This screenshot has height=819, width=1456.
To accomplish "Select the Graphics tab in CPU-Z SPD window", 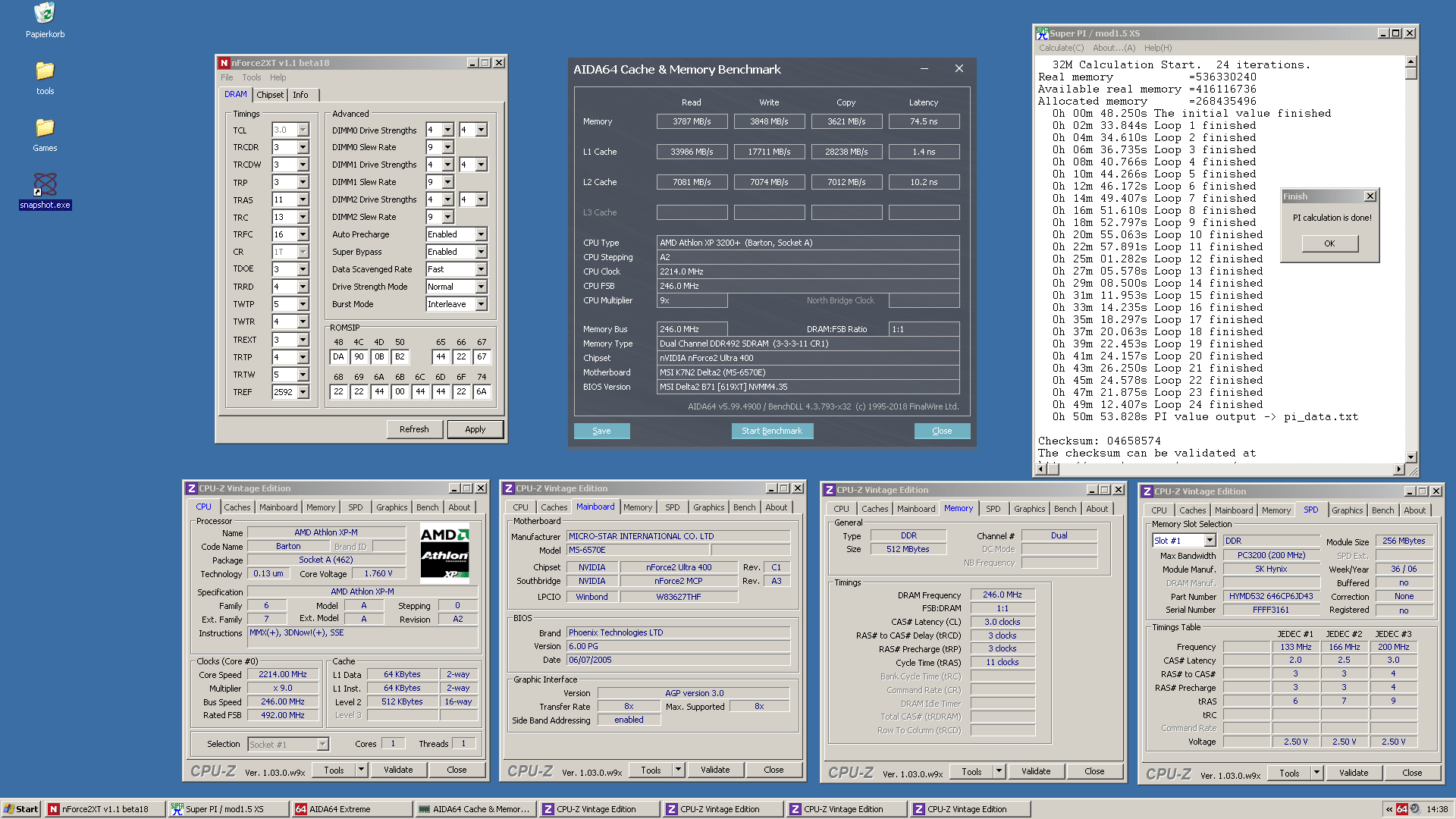I will (x=1347, y=510).
